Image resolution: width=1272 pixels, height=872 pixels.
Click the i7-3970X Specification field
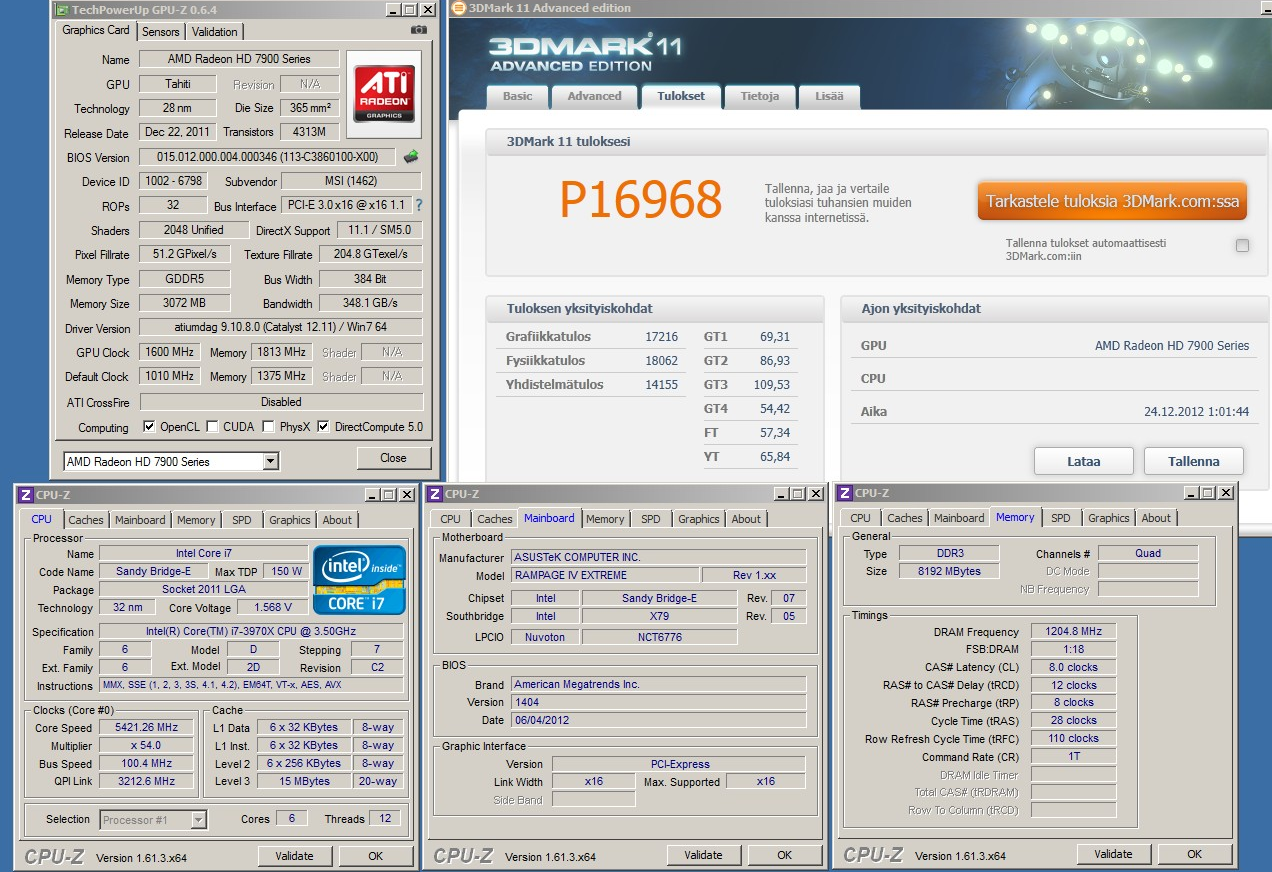[x=251, y=632]
